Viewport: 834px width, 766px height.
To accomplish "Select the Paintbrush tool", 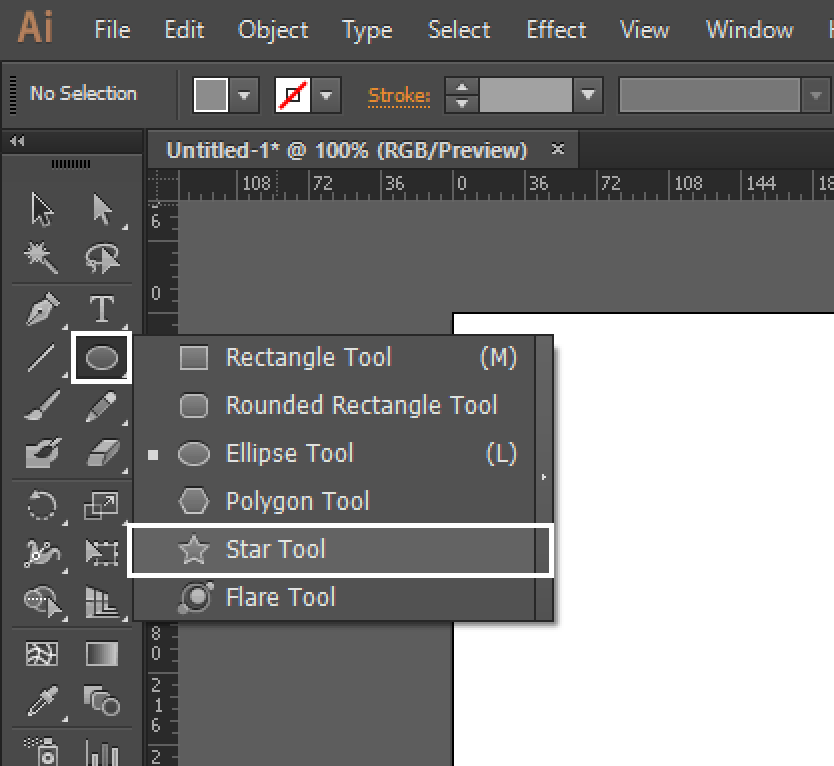I will coord(42,405).
